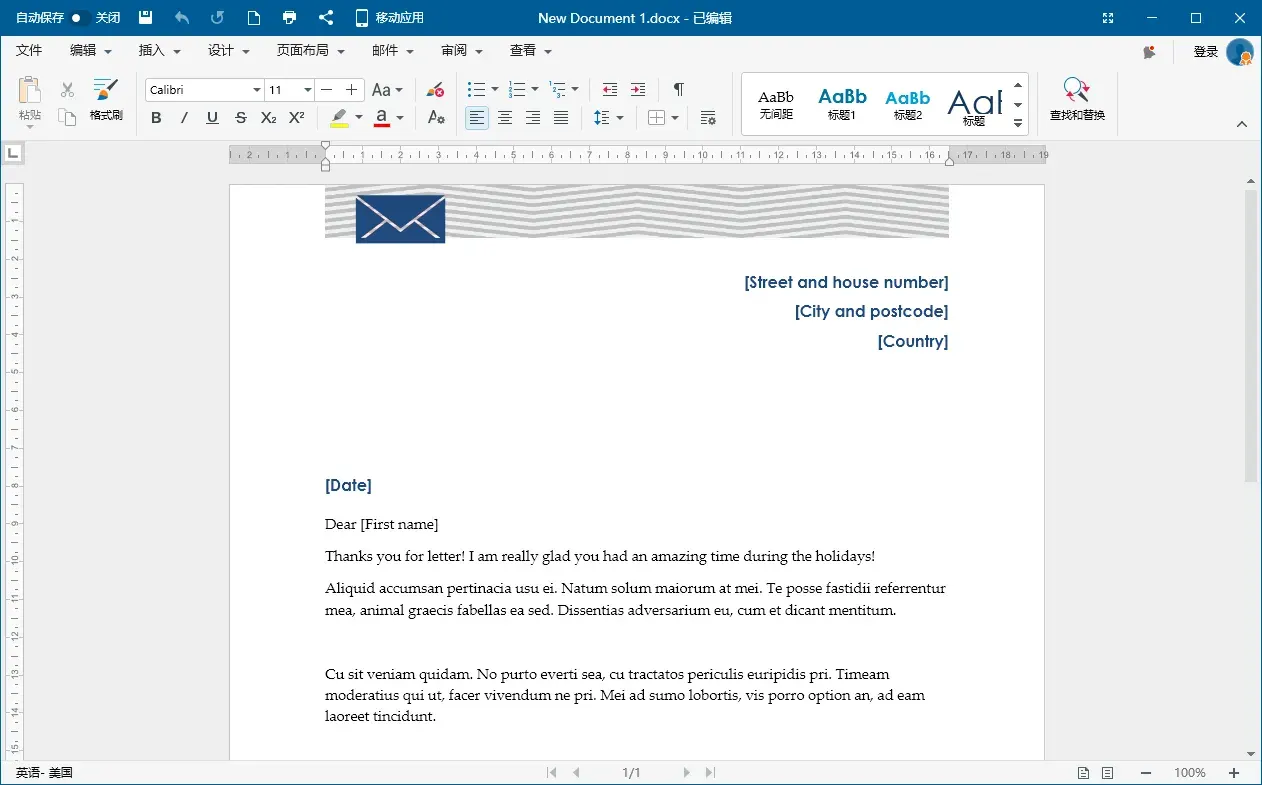Image resolution: width=1262 pixels, height=785 pixels.
Task: Apply the 无间距 style
Action: coord(776,104)
